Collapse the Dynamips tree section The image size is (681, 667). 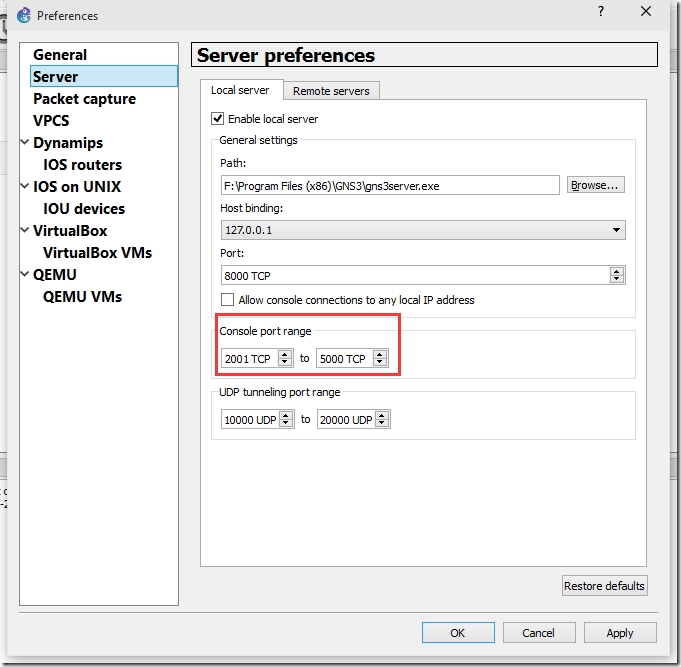[25, 142]
